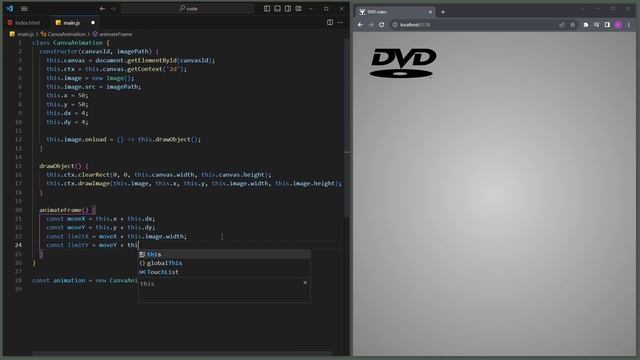The image size is (640, 360).
Task: Click the clearRect code line
Action: (x=159, y=175)
